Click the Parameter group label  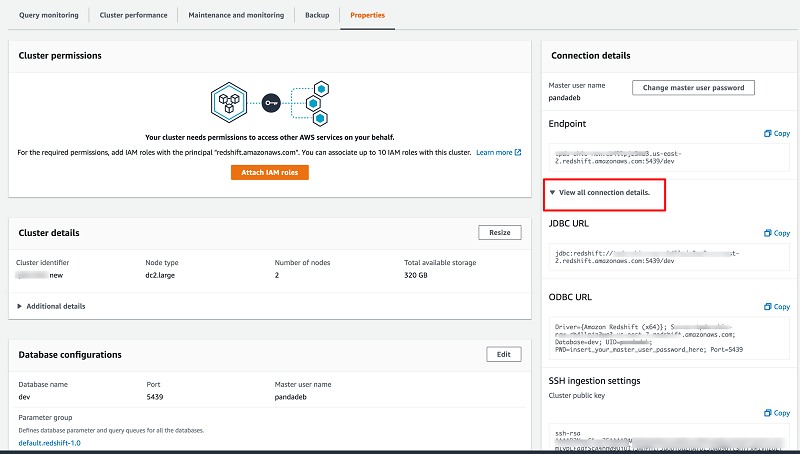45,418
